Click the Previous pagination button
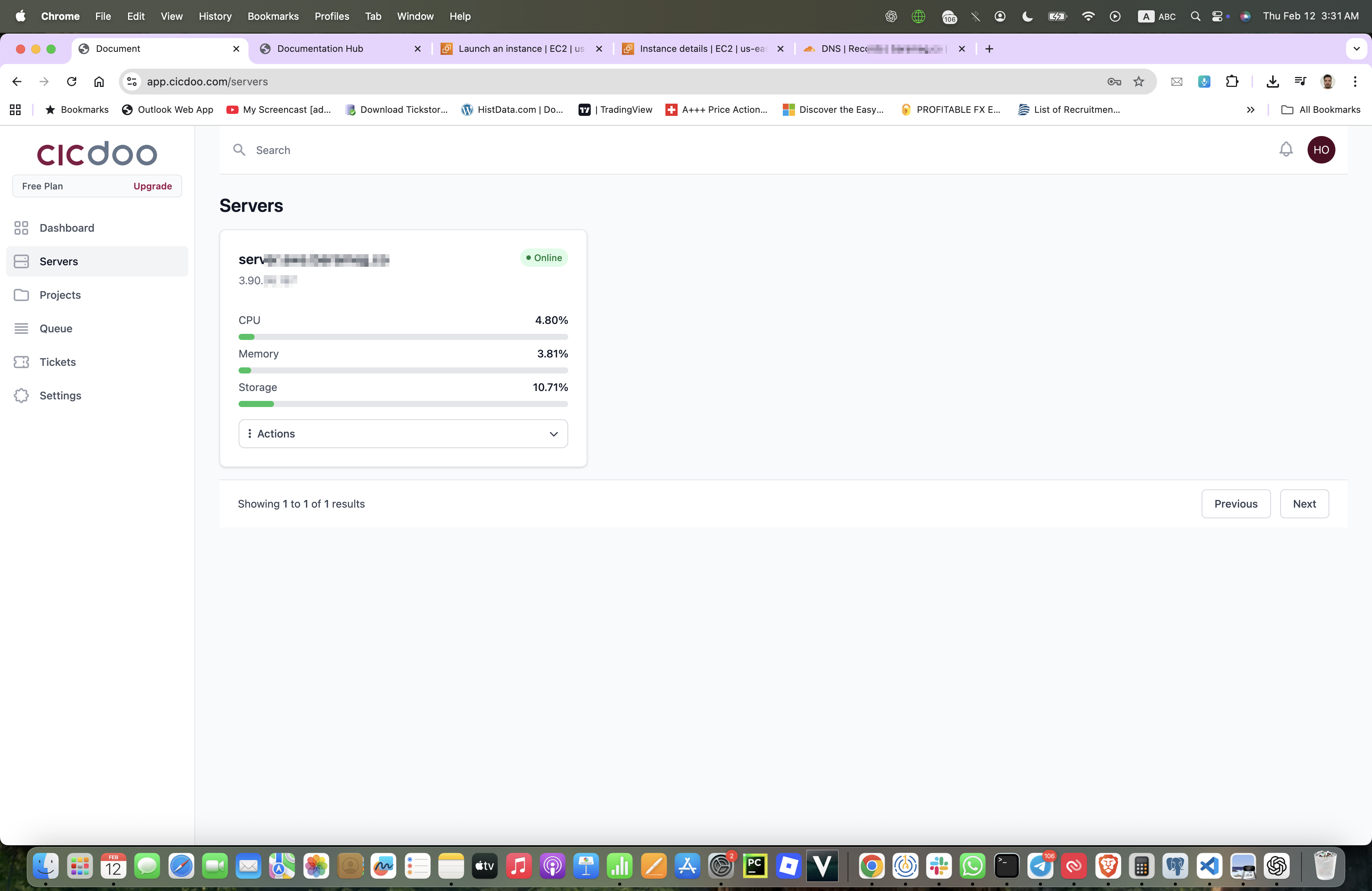This screenshot has height=891, width=1372. tap(1236, 504)
